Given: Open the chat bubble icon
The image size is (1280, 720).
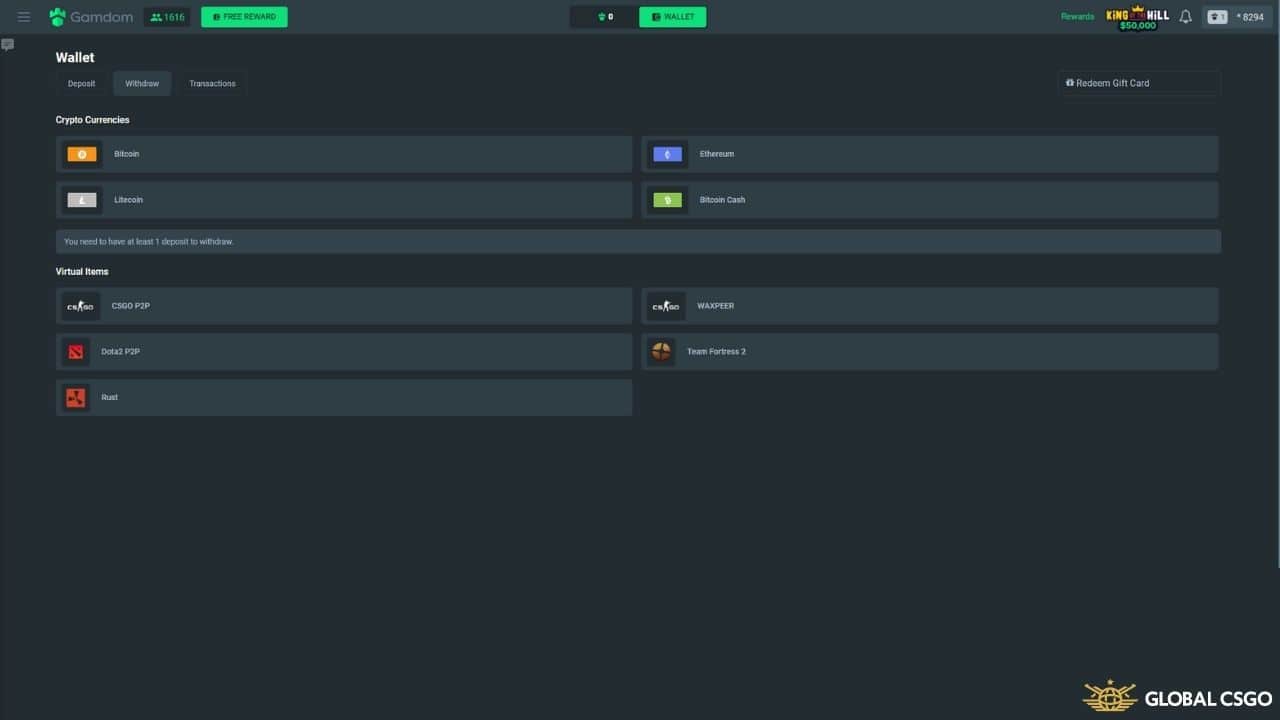Looking at the screenshot, I should point(7,45).
